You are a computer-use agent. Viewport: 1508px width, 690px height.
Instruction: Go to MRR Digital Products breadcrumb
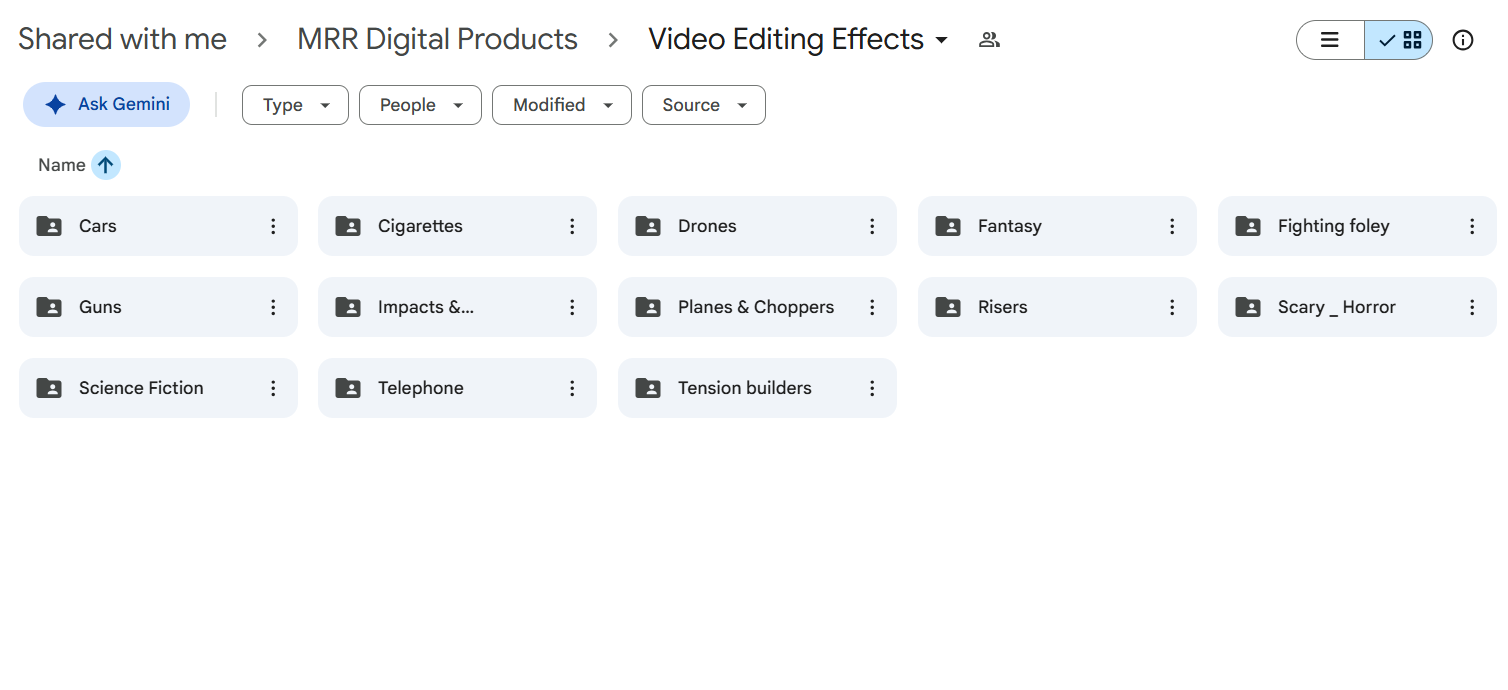coord(438,40)
